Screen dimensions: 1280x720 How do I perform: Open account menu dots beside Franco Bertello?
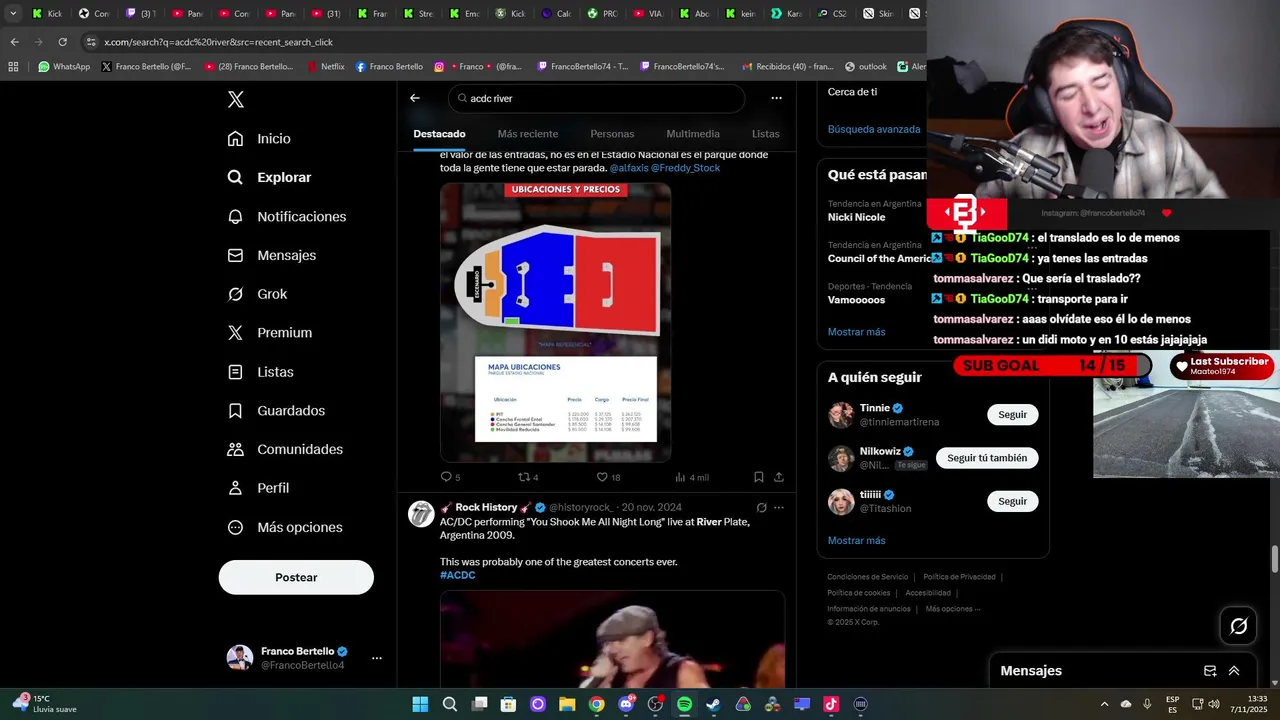376,658
